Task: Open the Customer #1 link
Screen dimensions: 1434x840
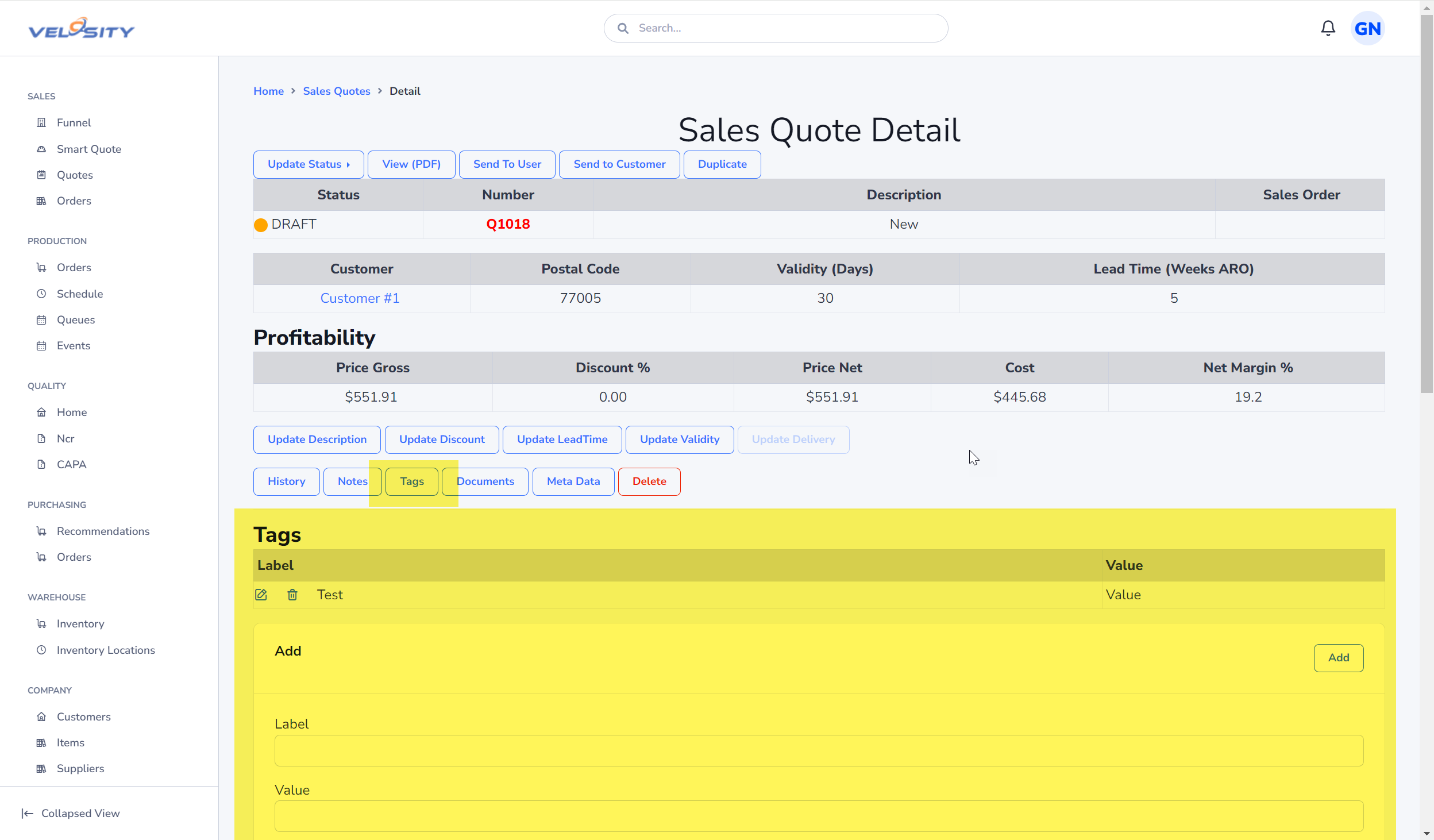Action: click(x=360, y=298)
